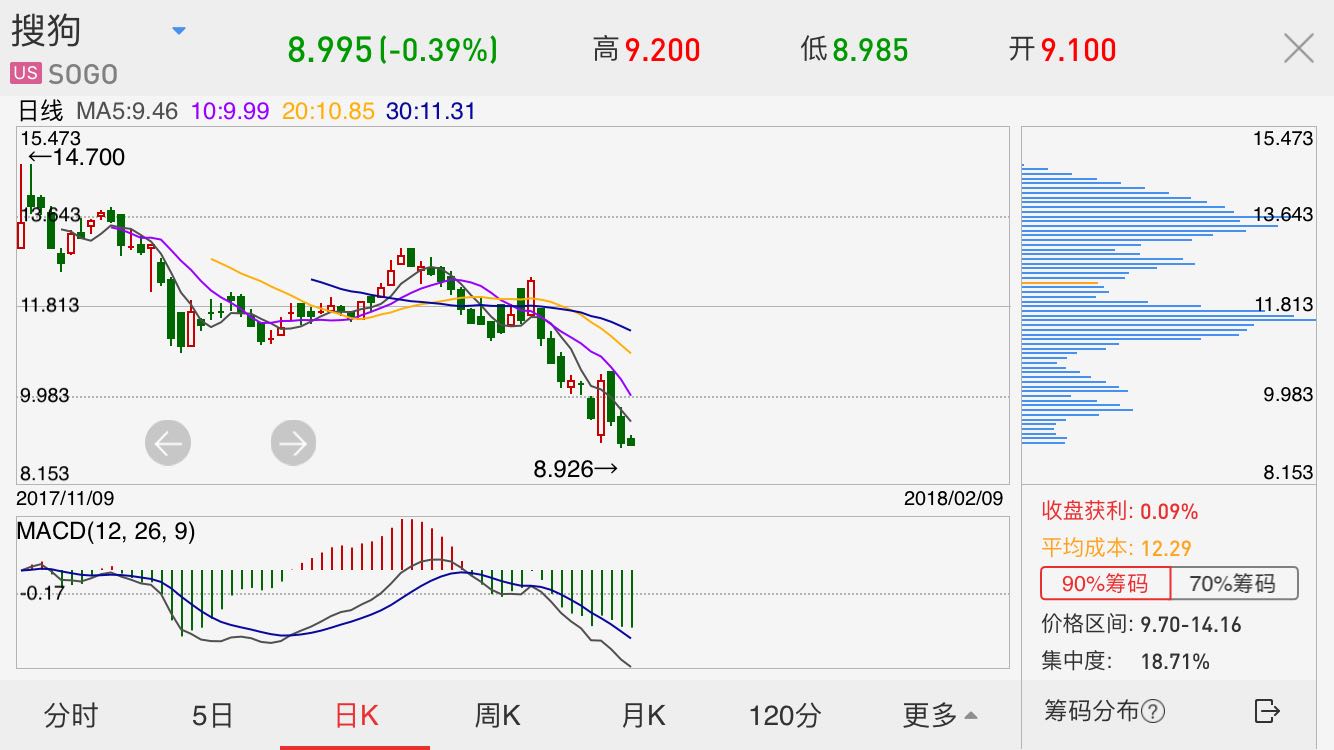The image size is (1334, 750).
Task: Expand the 更多 period options
Action: click(940, 715)
